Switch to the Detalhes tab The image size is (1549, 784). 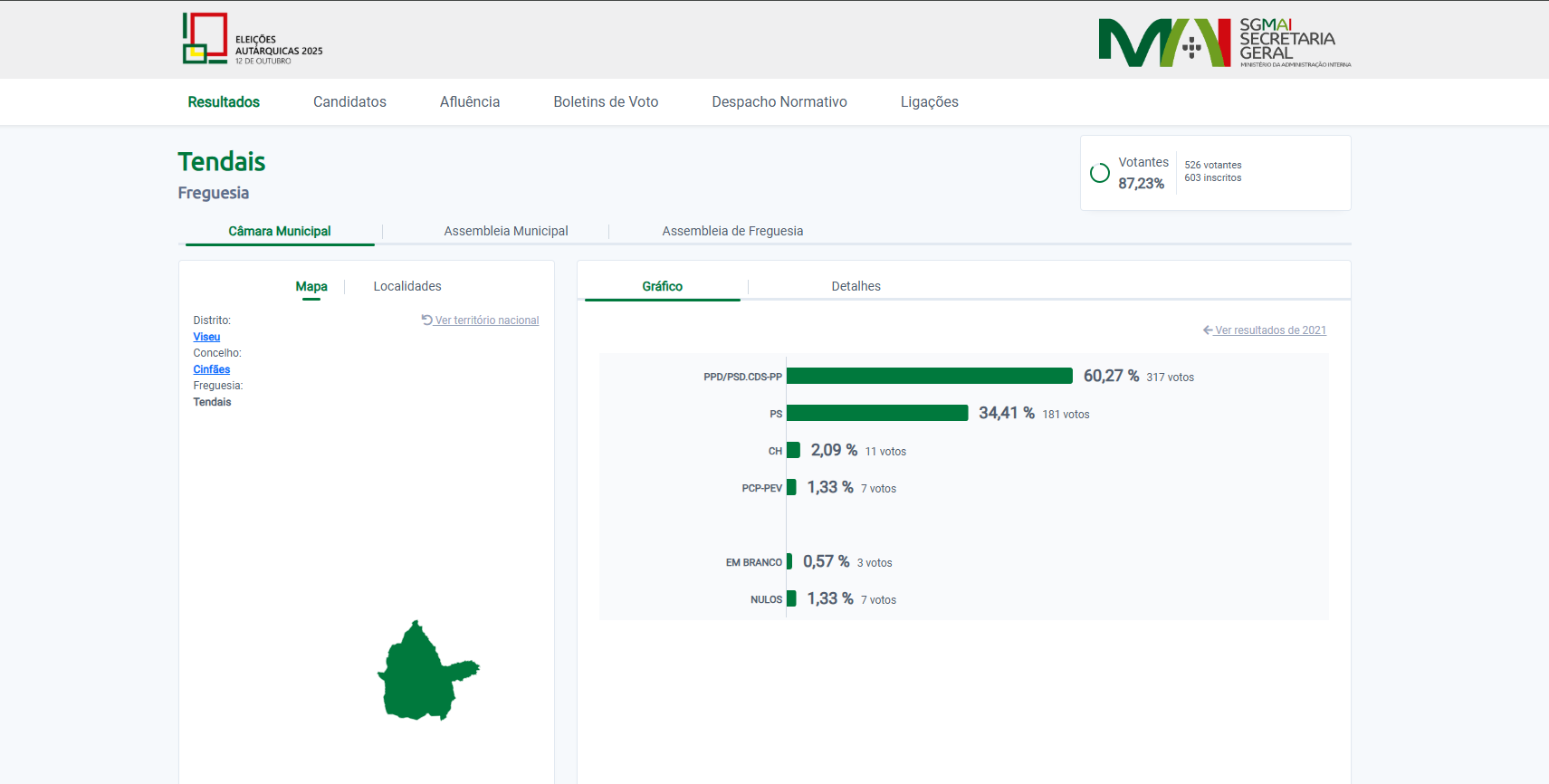[856, 286]
